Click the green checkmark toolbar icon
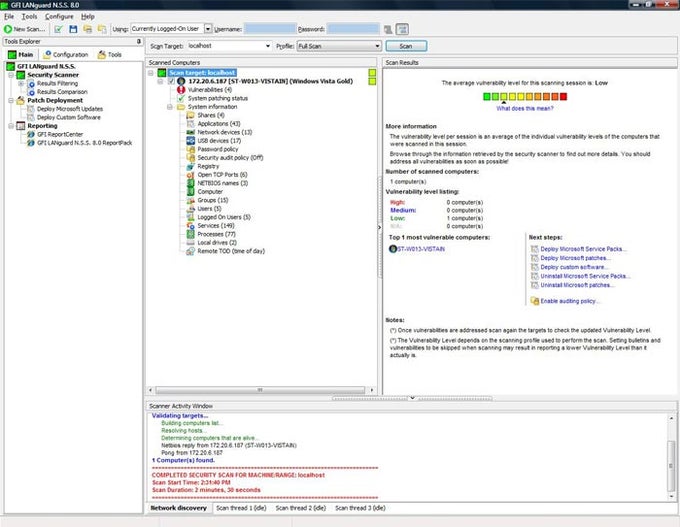680x527 pixels. pos(59,29)
